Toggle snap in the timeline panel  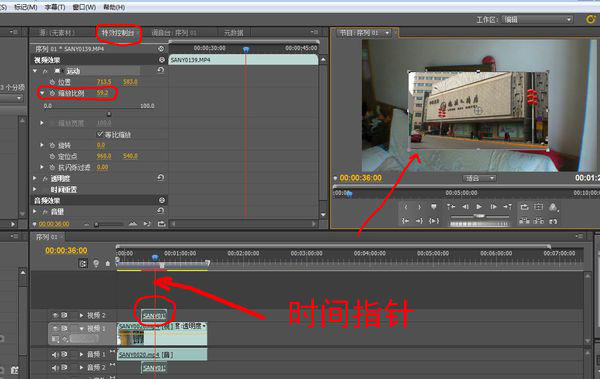83,263
